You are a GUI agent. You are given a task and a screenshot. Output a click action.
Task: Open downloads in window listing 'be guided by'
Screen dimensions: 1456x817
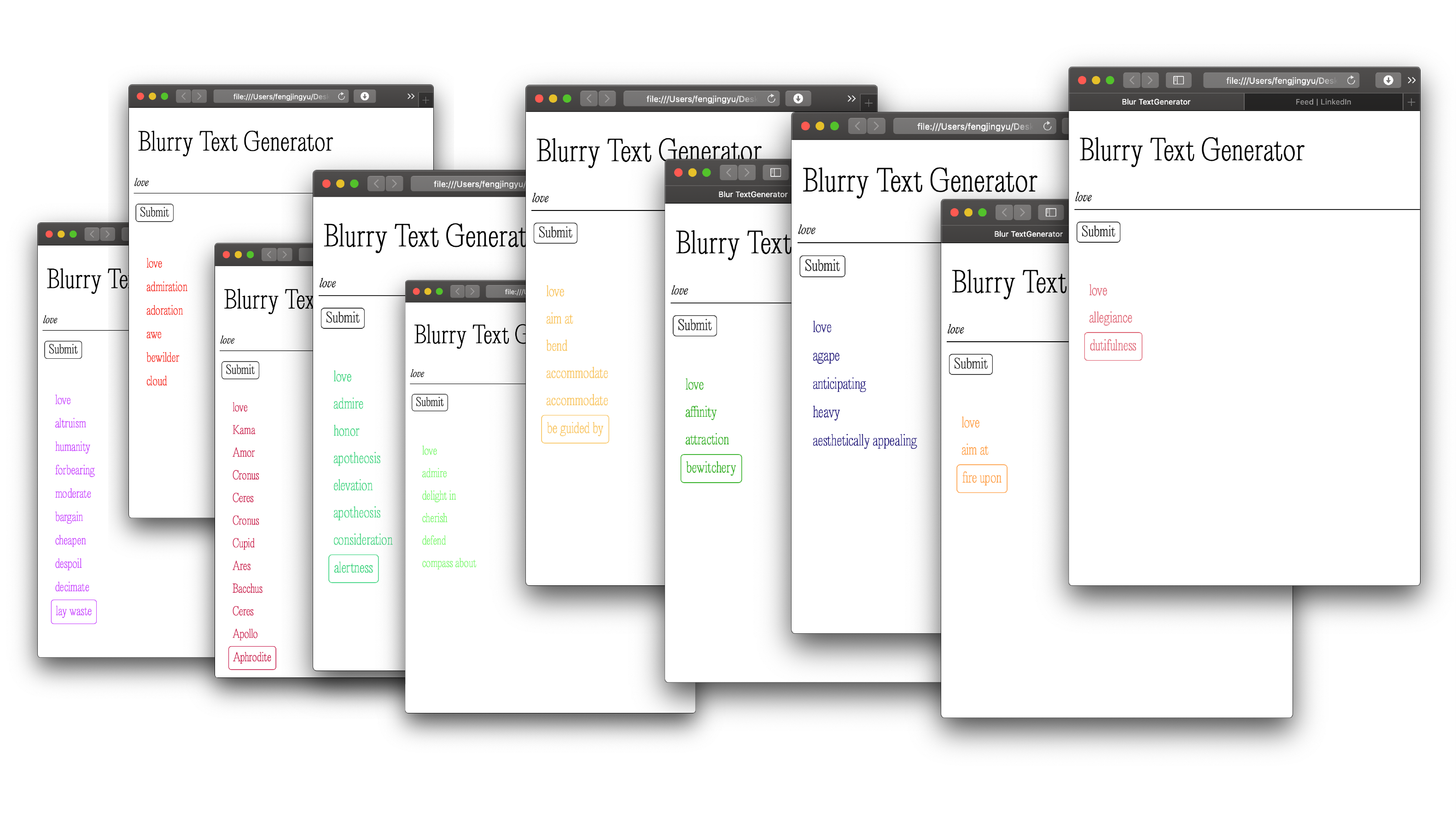798,99
